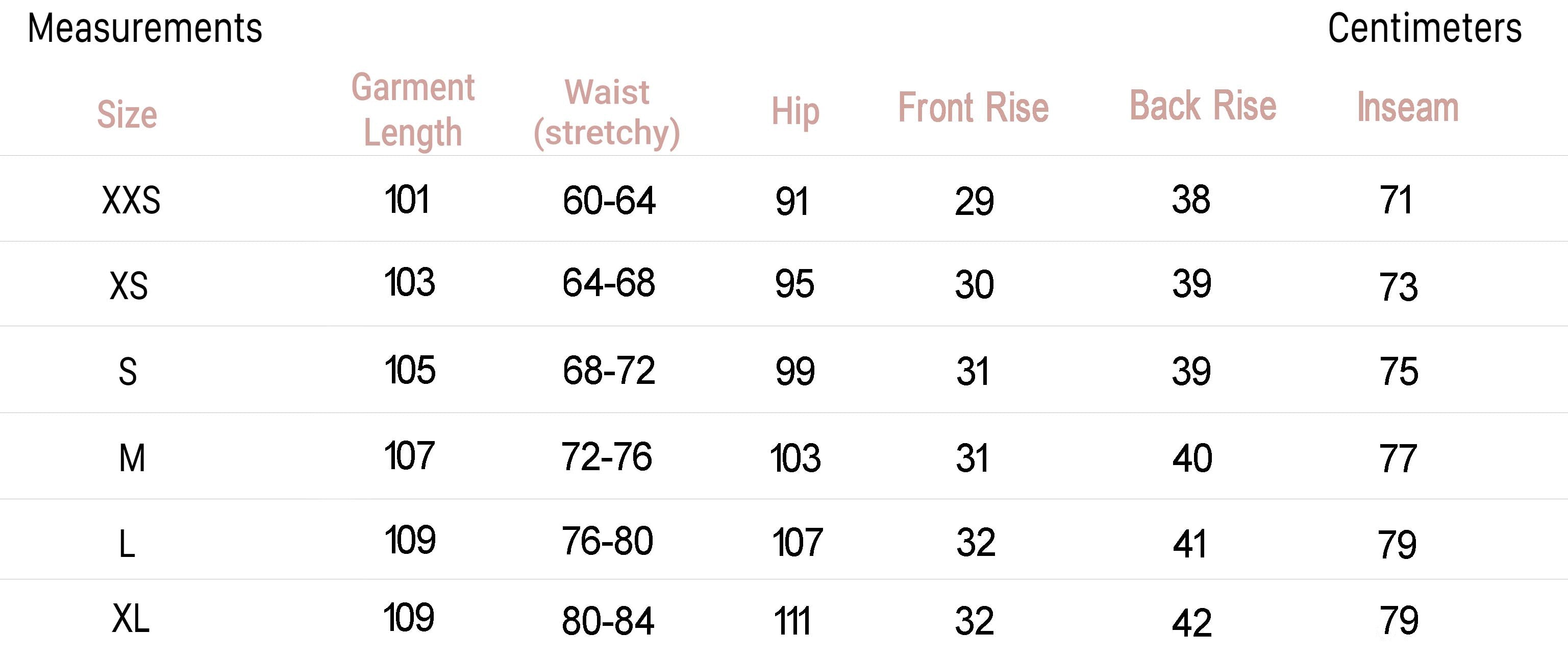The image size is (1568, 657).
Task: Click back rise value 42
Action: click(1192, 623)
